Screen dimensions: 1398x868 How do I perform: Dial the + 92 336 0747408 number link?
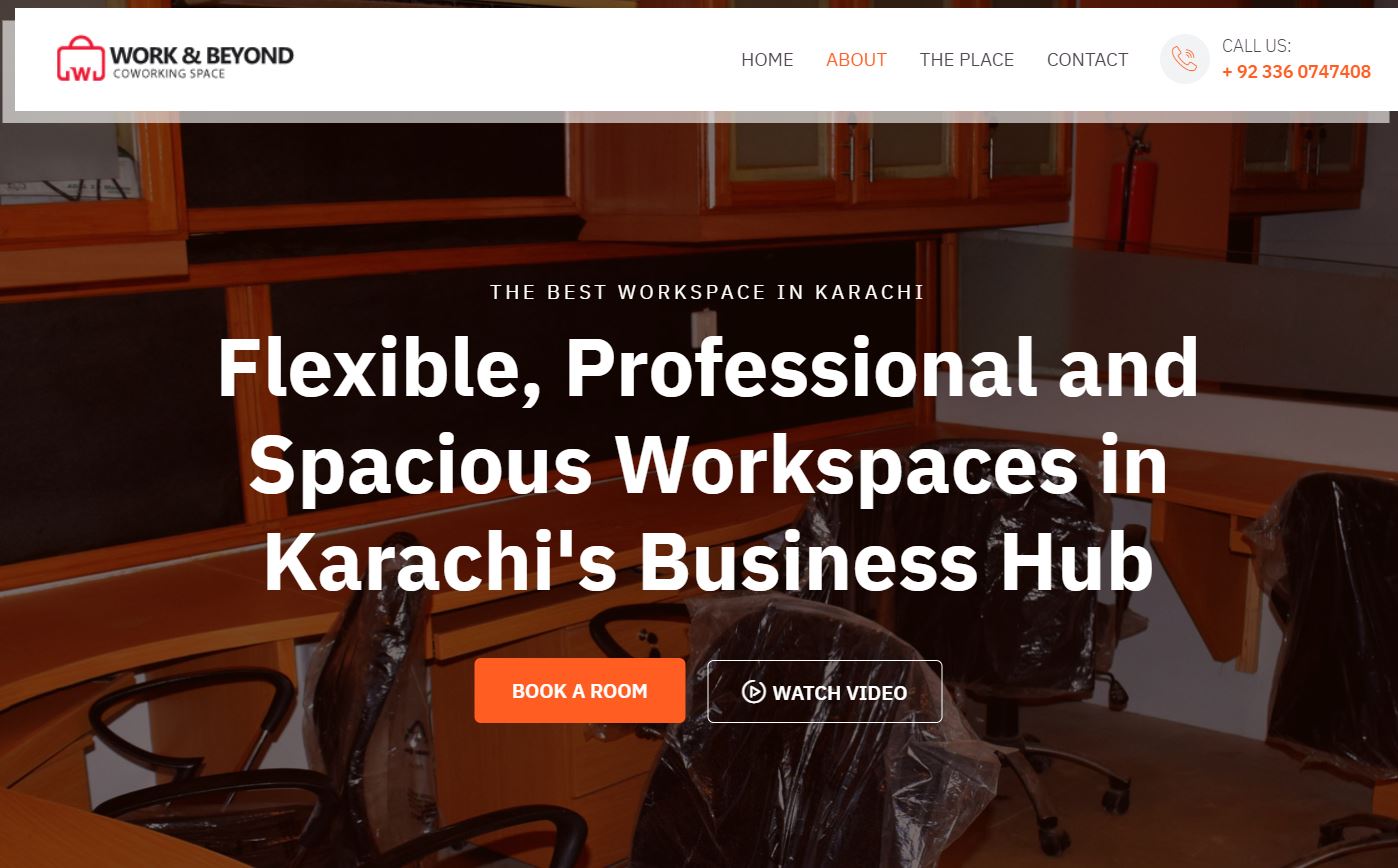1296,72
